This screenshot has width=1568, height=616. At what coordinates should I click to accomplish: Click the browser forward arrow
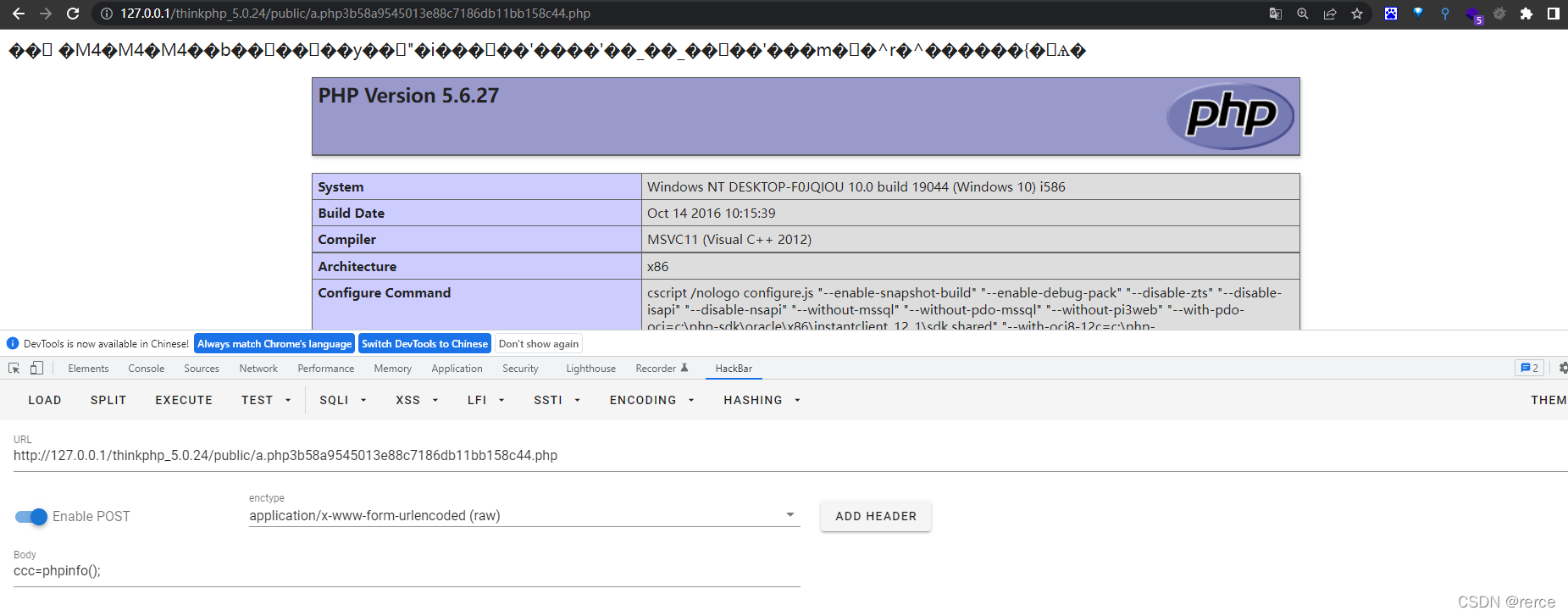tap(46, 14)
